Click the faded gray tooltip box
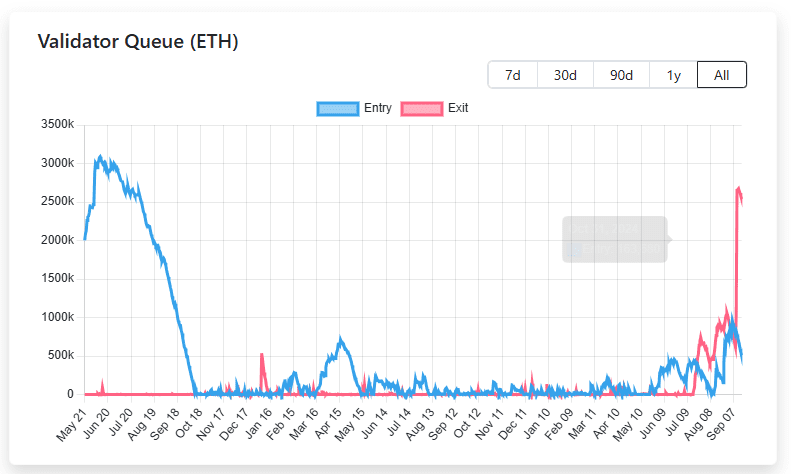The image size is (791, 474). click(x=614, y=239)
